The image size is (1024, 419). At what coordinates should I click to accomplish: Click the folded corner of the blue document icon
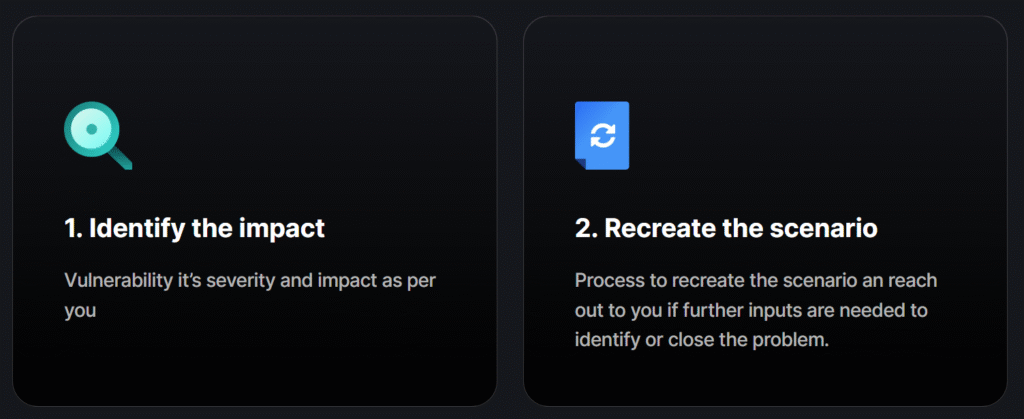[582, 163]
